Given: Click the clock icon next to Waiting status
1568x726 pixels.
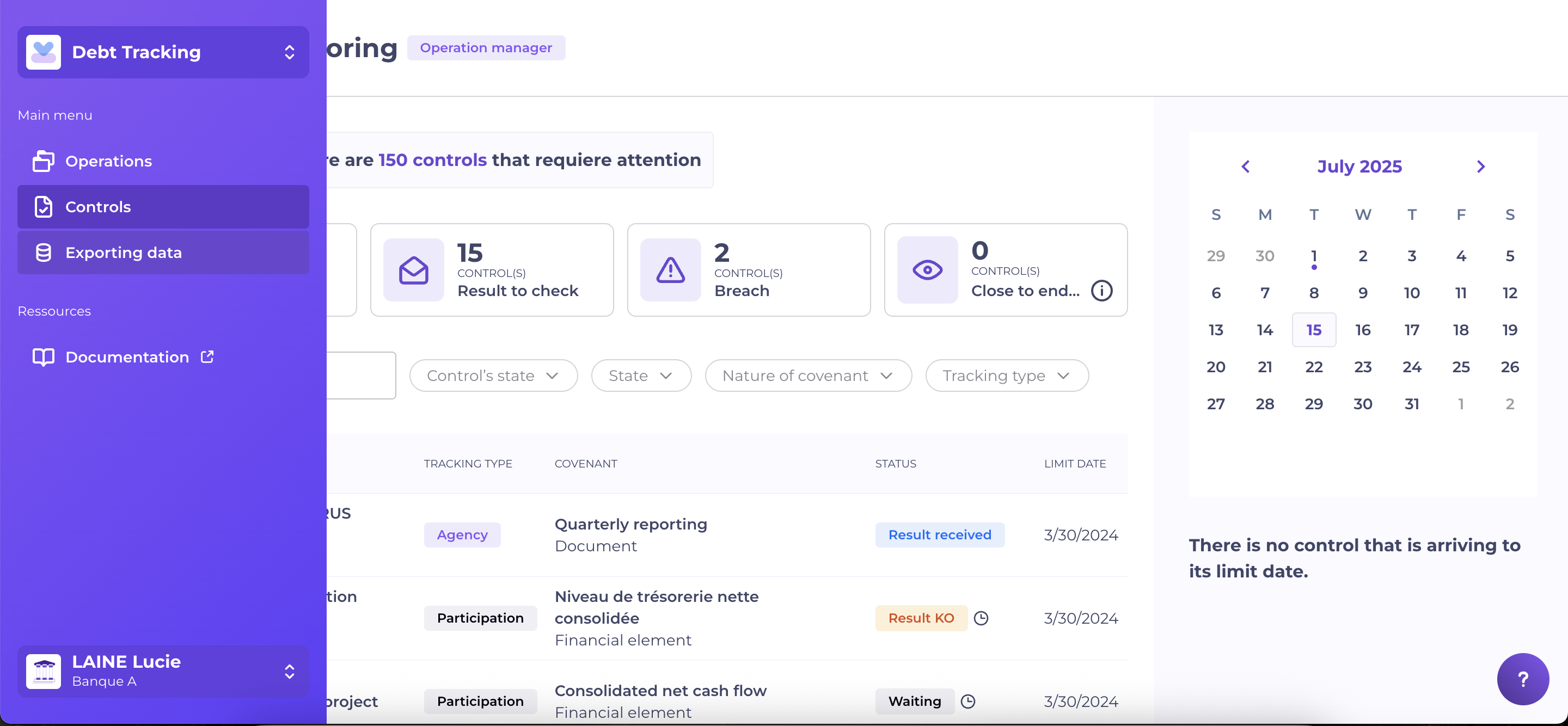Looking at the screenshot, I should pyautogui.click(x=968, y=702).
